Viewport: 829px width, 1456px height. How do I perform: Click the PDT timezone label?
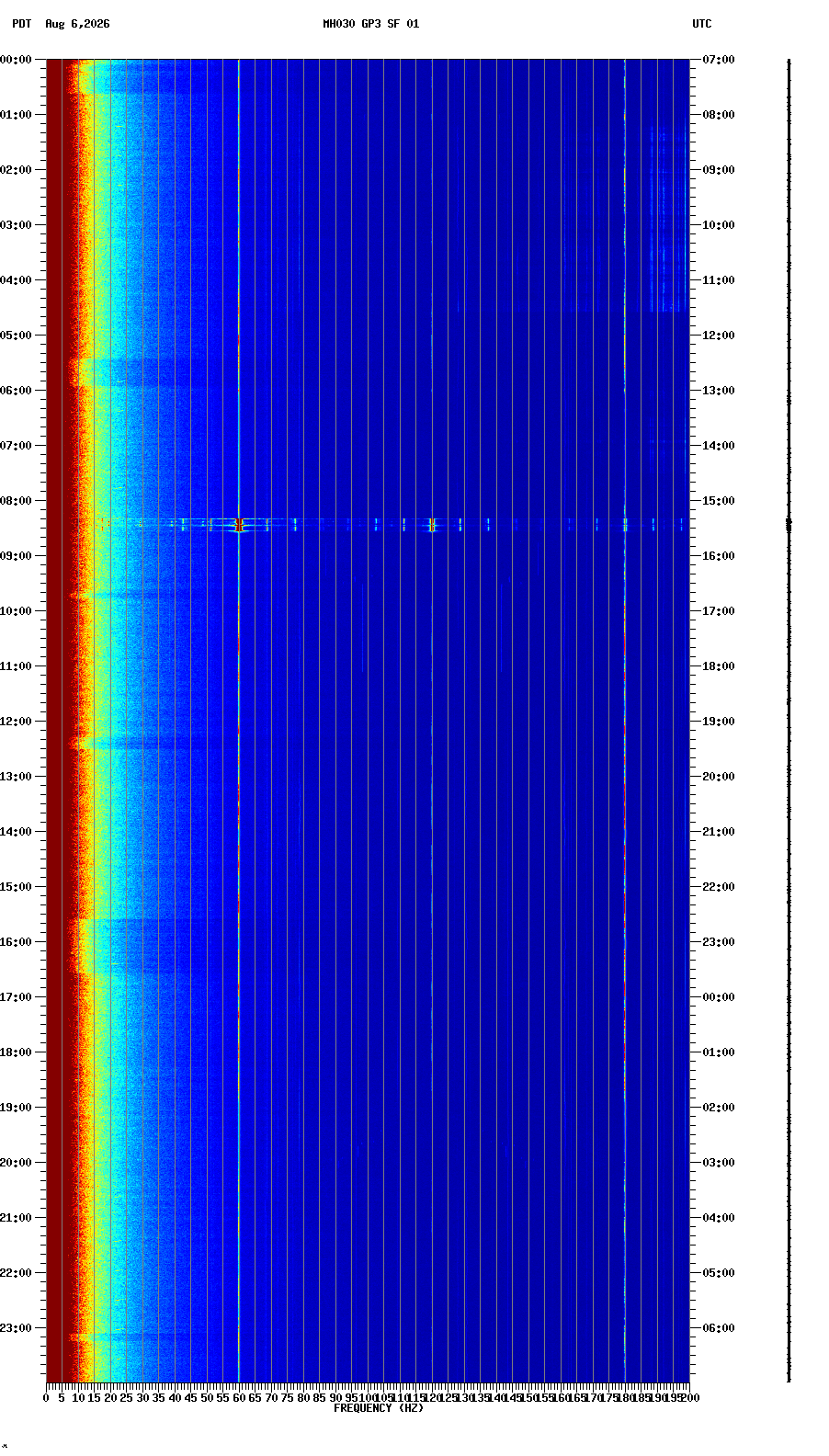point(21,24)
